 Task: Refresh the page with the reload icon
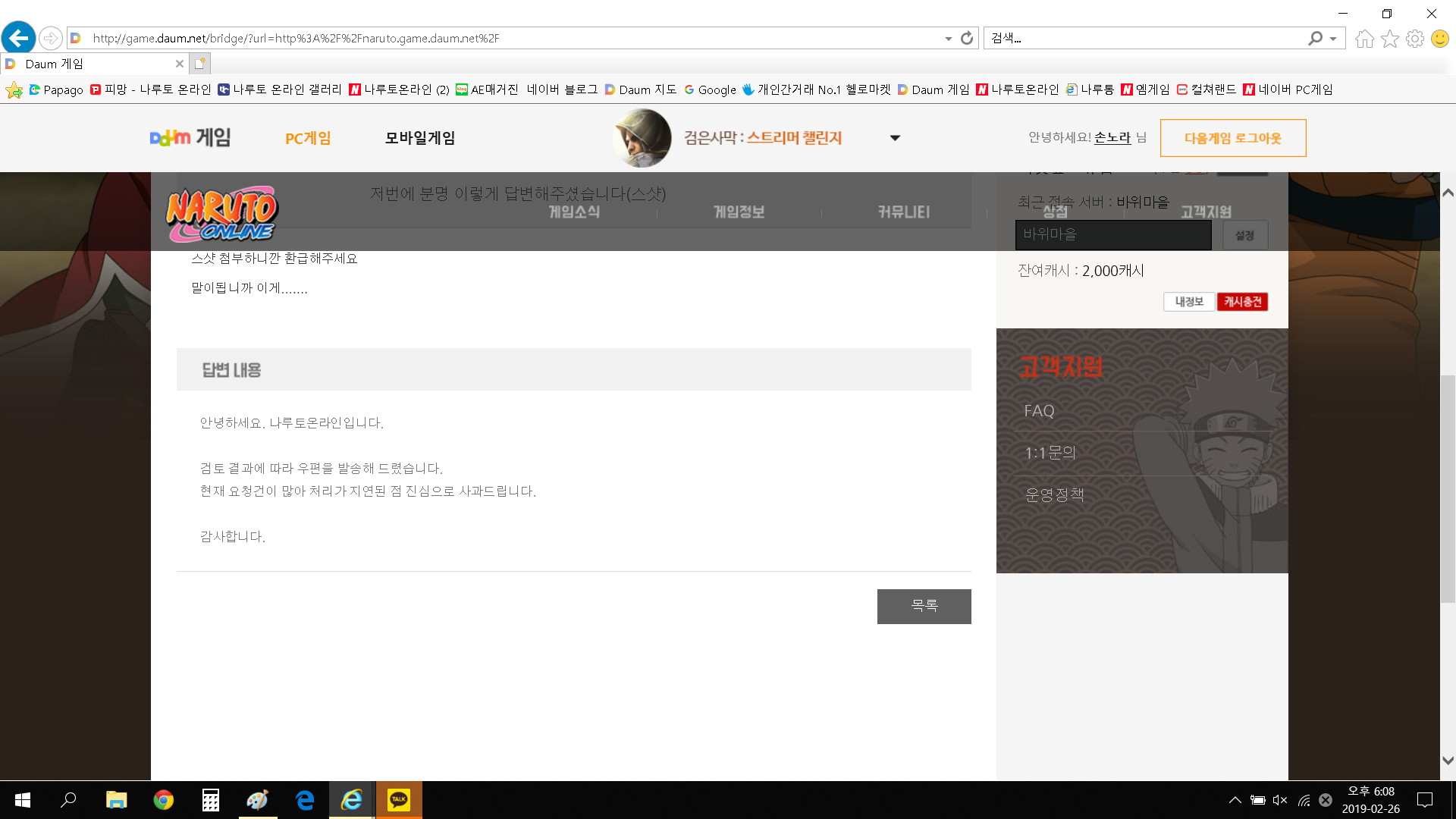[966, 38]
